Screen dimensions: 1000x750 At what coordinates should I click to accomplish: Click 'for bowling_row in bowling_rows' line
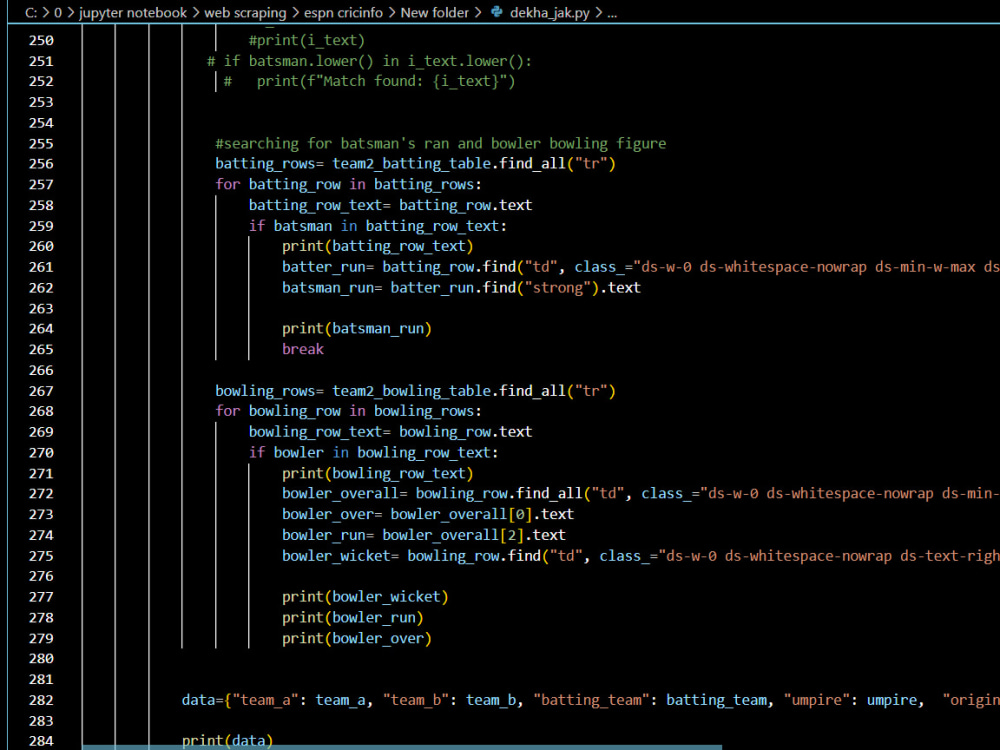pyautogui.click(x=348, y=411)
